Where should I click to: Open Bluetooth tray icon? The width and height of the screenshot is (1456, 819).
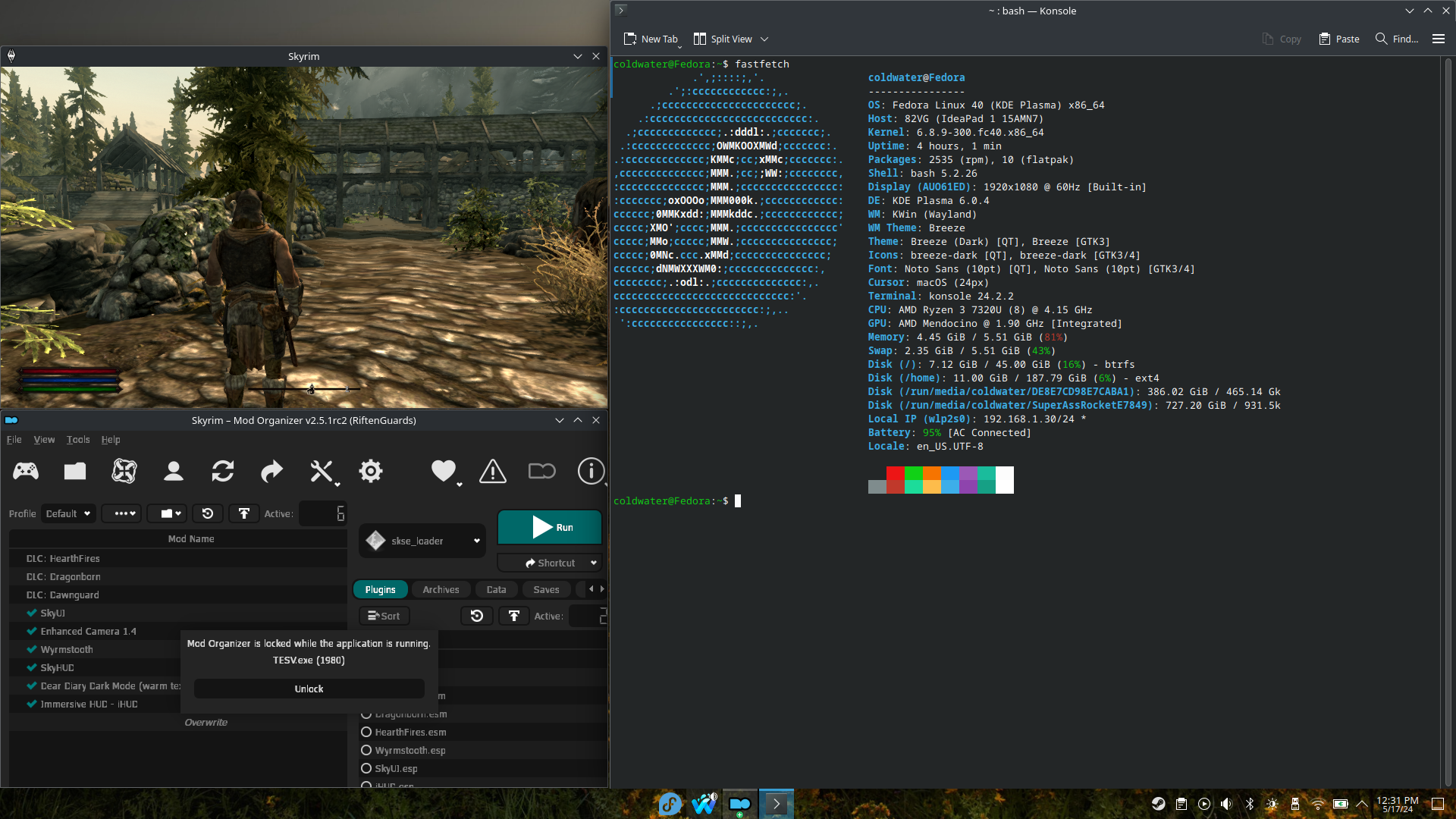(1250, 804)
